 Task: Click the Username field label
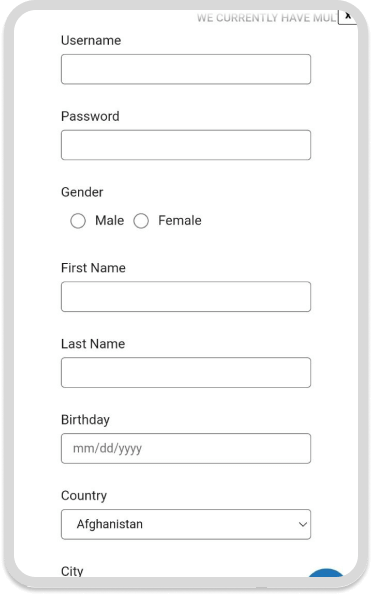pyautogui.click(x=91, y=40)
